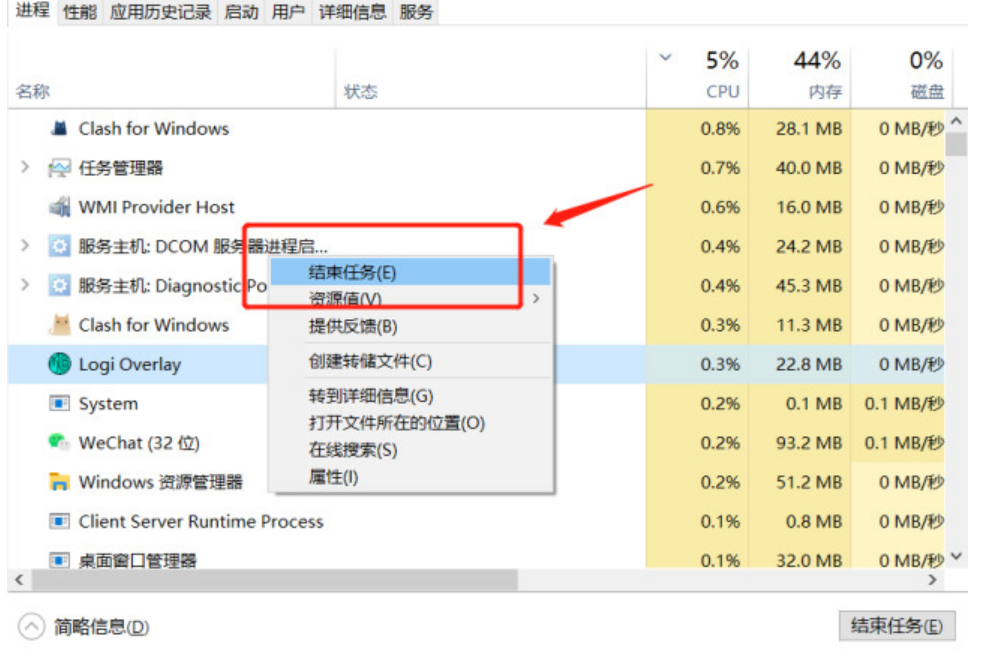Switch to the 性能 tab
983x659 pixels.
point(80,12)
